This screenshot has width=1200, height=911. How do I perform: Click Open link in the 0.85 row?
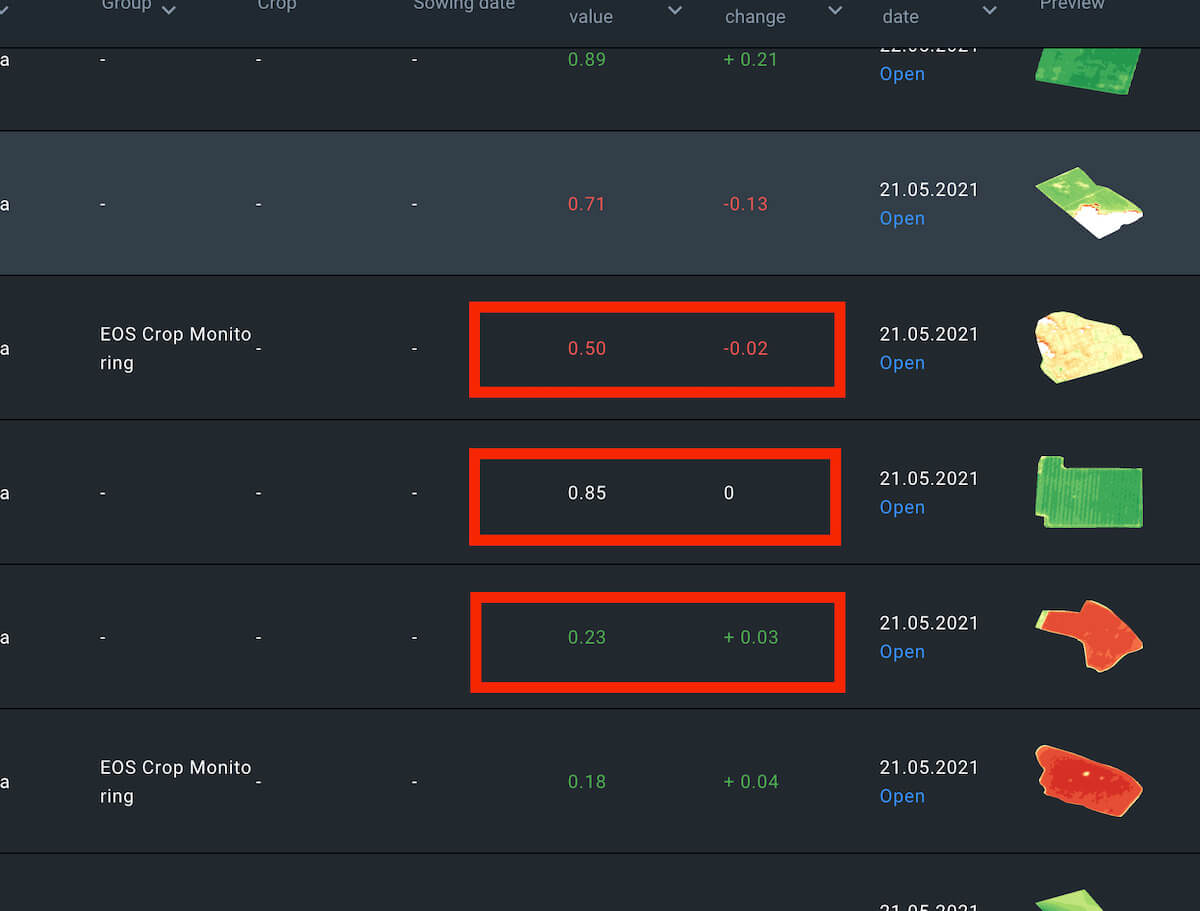tap(901, 507)
